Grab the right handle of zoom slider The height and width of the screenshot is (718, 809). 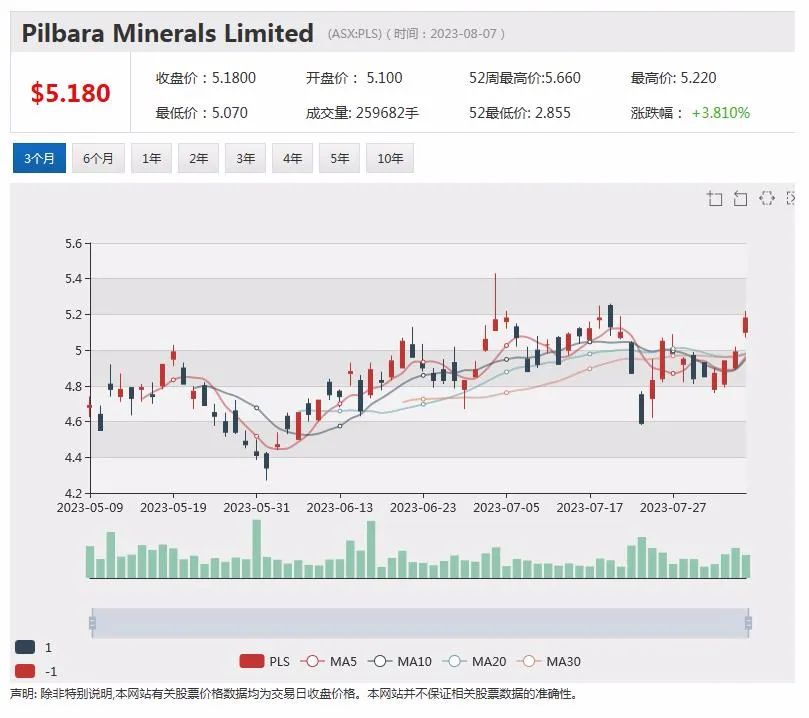coord(749,623)
